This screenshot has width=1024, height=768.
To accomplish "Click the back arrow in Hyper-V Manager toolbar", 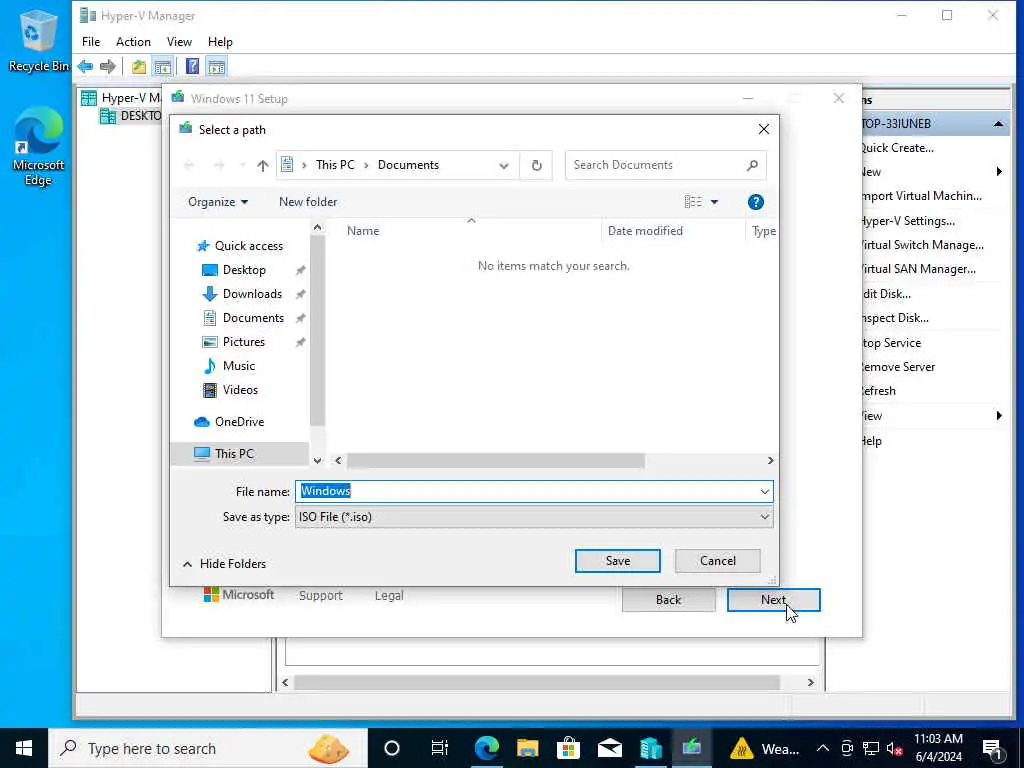I will (85, 66).
